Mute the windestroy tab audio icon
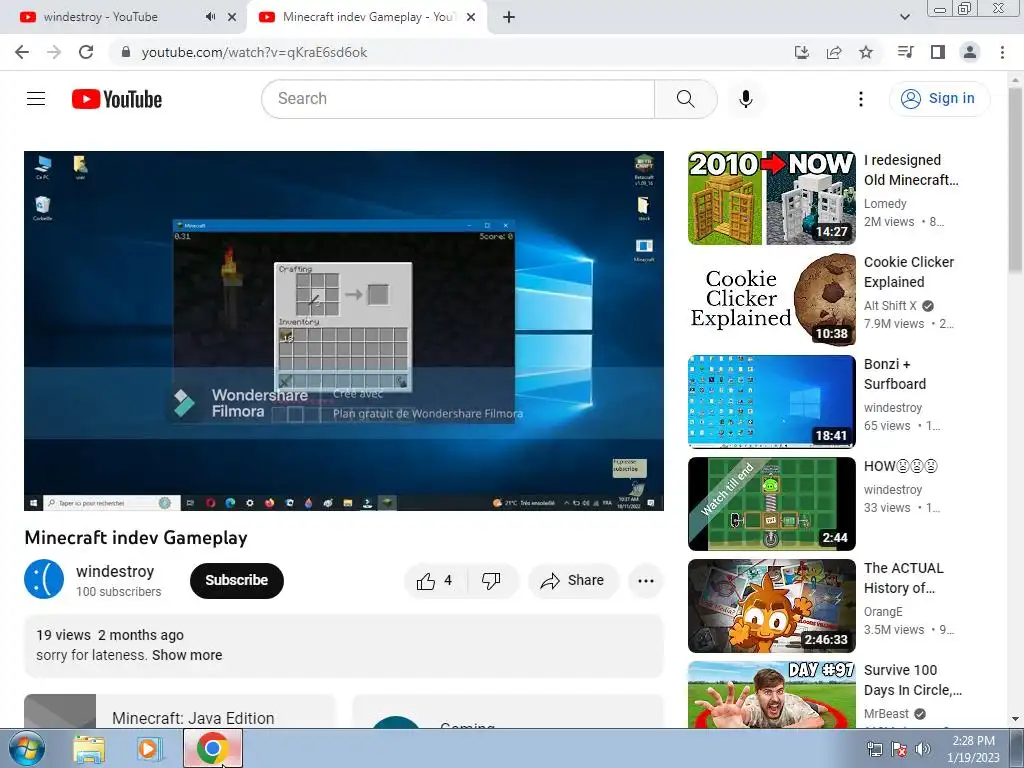The width and height of the screenshot is (1024, 768). [210, 17]
